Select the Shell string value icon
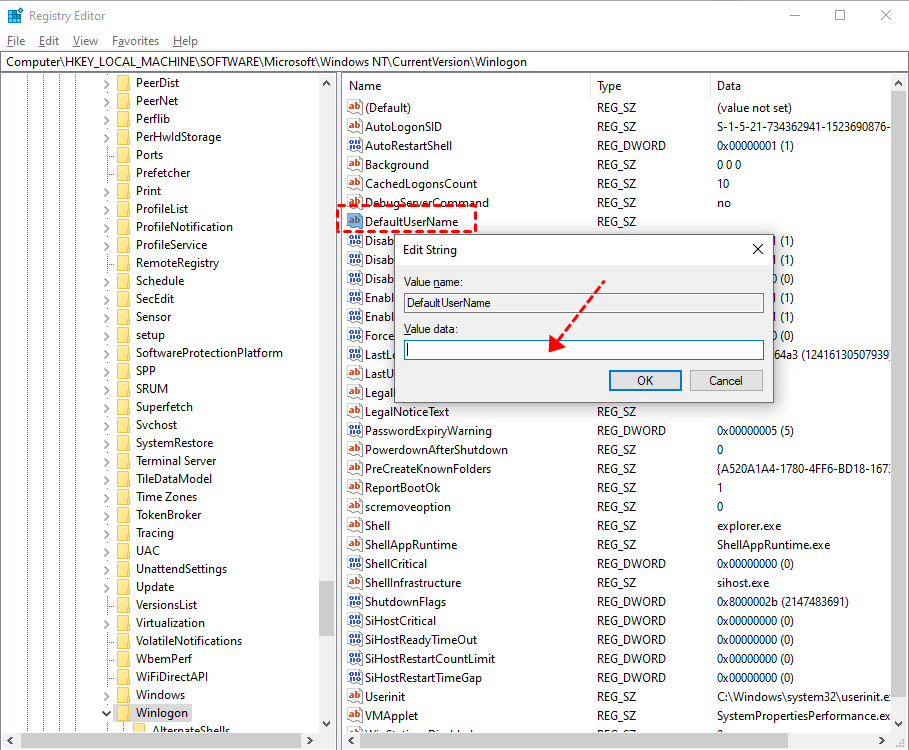The image size is (909, 750). [354, 525]
